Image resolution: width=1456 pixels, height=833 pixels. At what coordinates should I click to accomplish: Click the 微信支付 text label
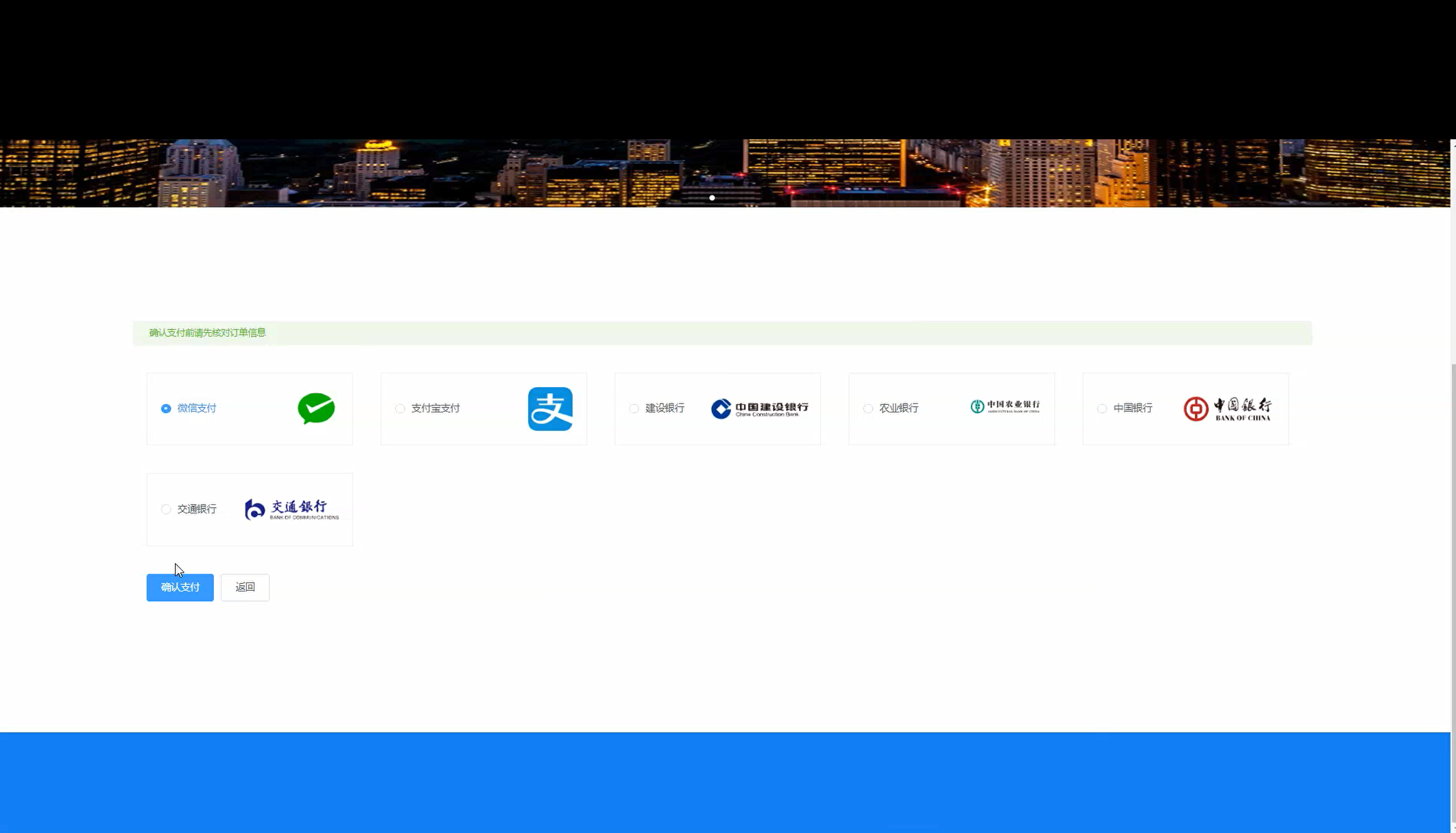coord(197,408)
